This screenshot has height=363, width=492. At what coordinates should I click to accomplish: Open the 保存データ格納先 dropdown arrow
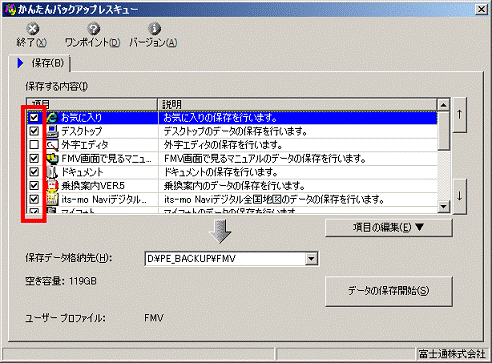[x=311, y=259]
